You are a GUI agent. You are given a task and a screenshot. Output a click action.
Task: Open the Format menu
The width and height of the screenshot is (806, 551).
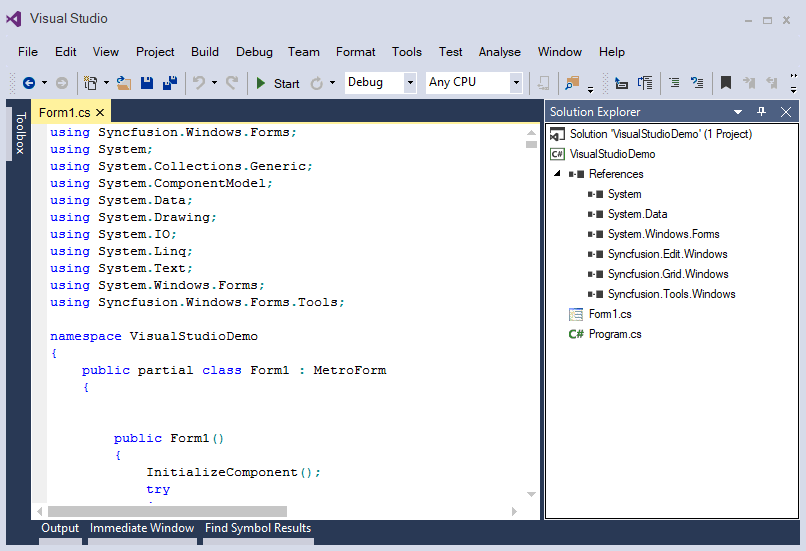[356, 52]
